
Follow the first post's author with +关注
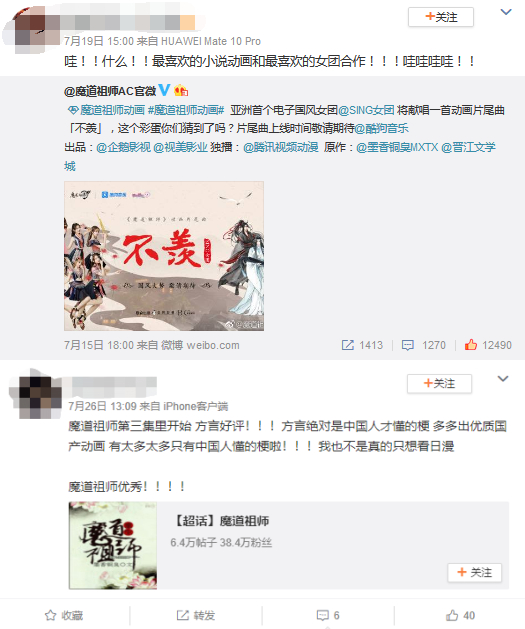(x=441, y=17)
